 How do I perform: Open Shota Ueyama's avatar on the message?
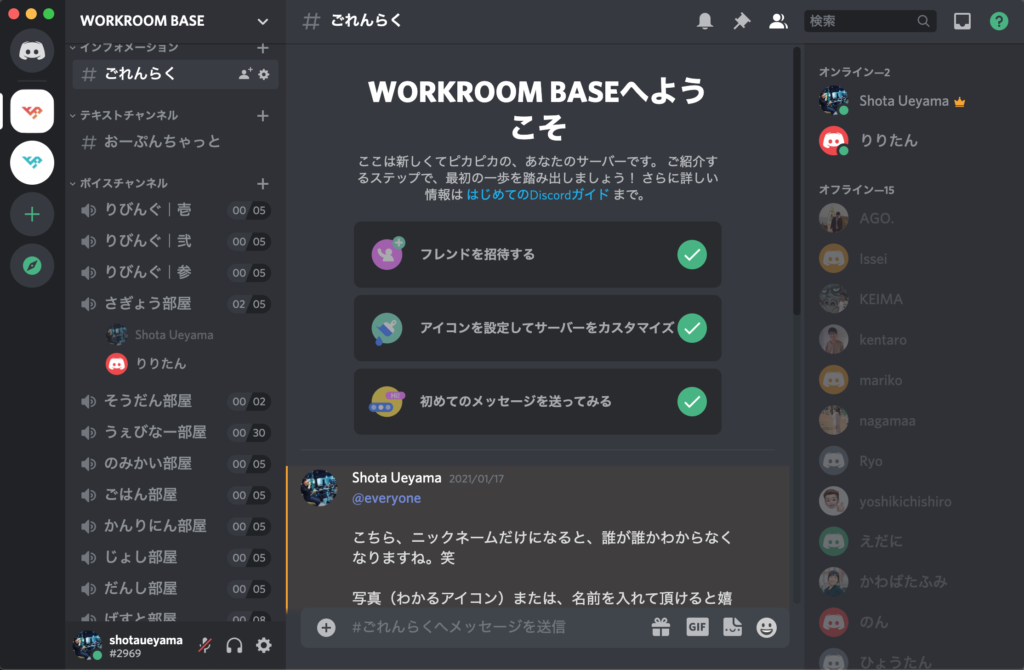[x=319, y=488]
